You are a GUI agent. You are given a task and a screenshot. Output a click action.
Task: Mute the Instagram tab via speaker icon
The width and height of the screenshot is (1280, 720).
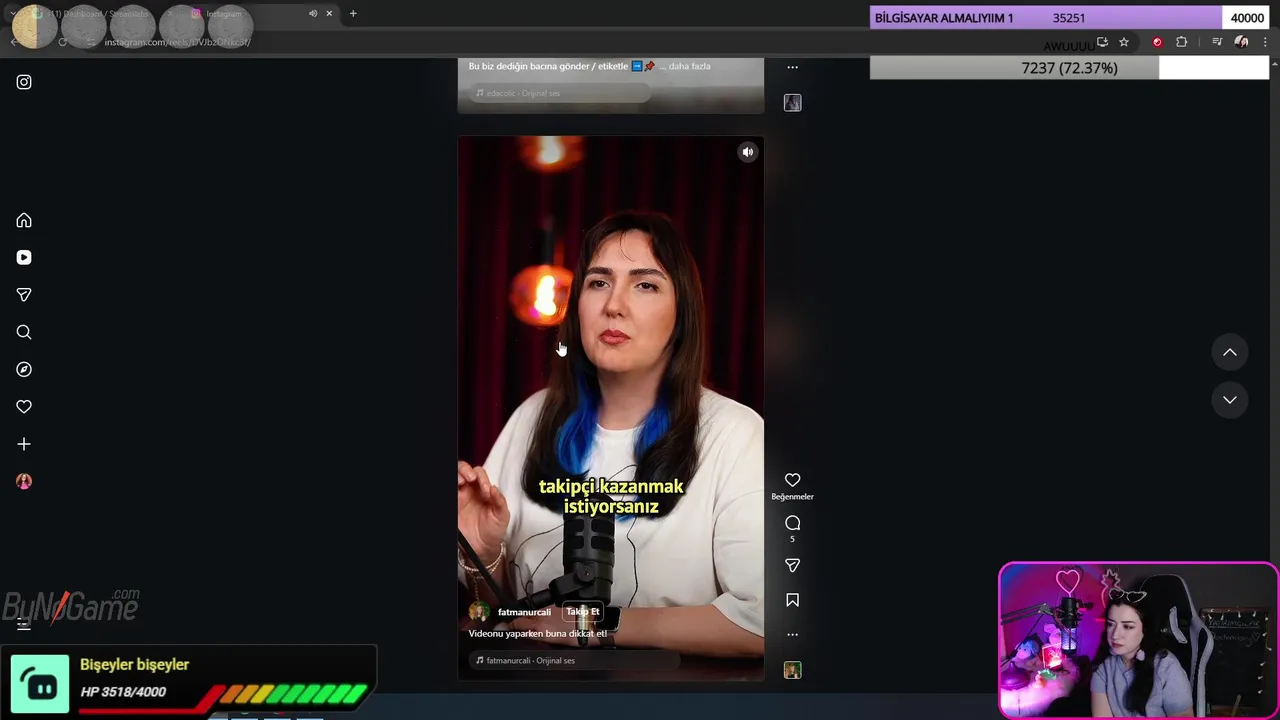(x=313, y=14)
